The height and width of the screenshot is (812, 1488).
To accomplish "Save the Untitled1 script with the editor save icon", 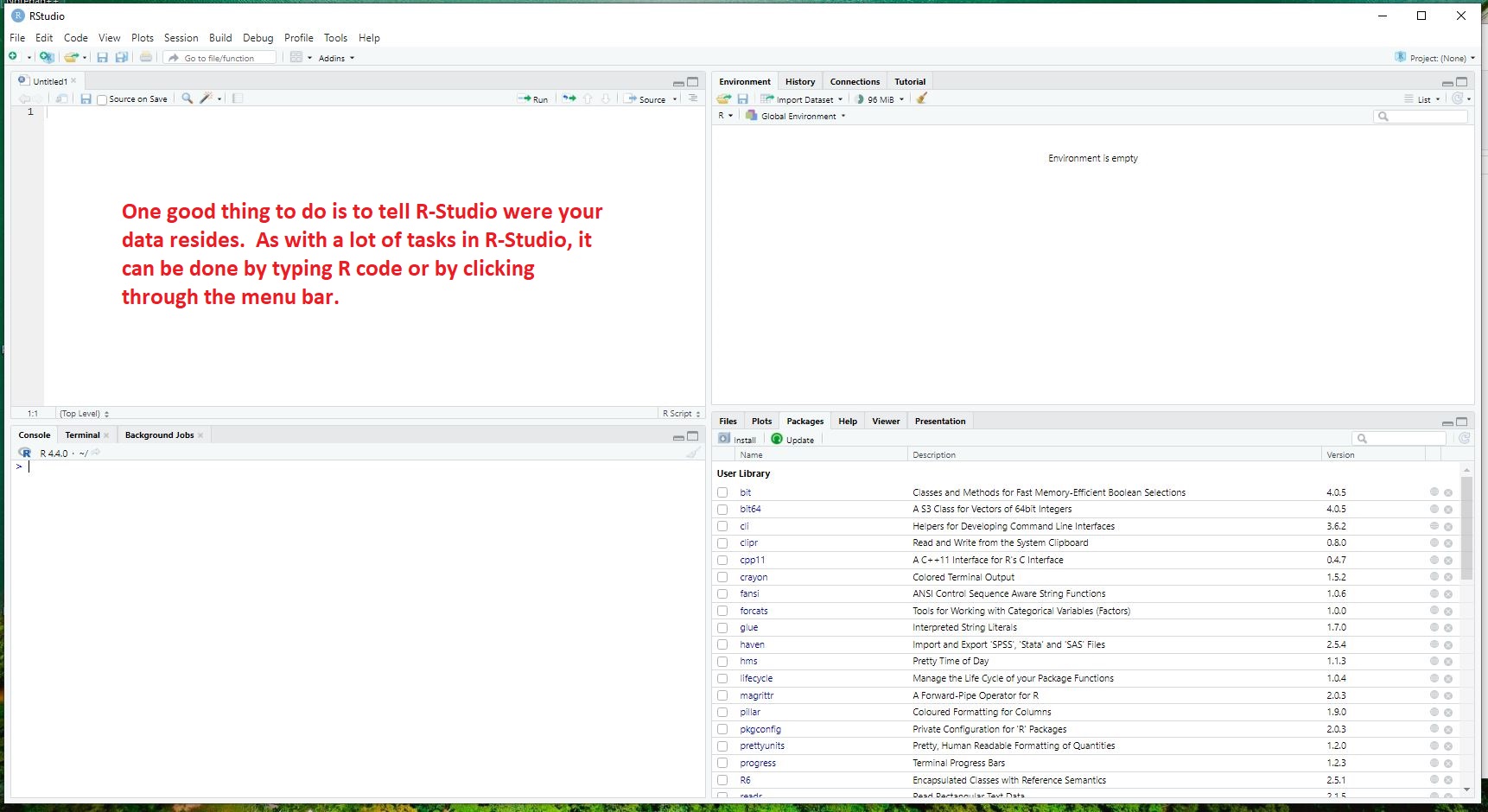I will (x=86, y=99).
